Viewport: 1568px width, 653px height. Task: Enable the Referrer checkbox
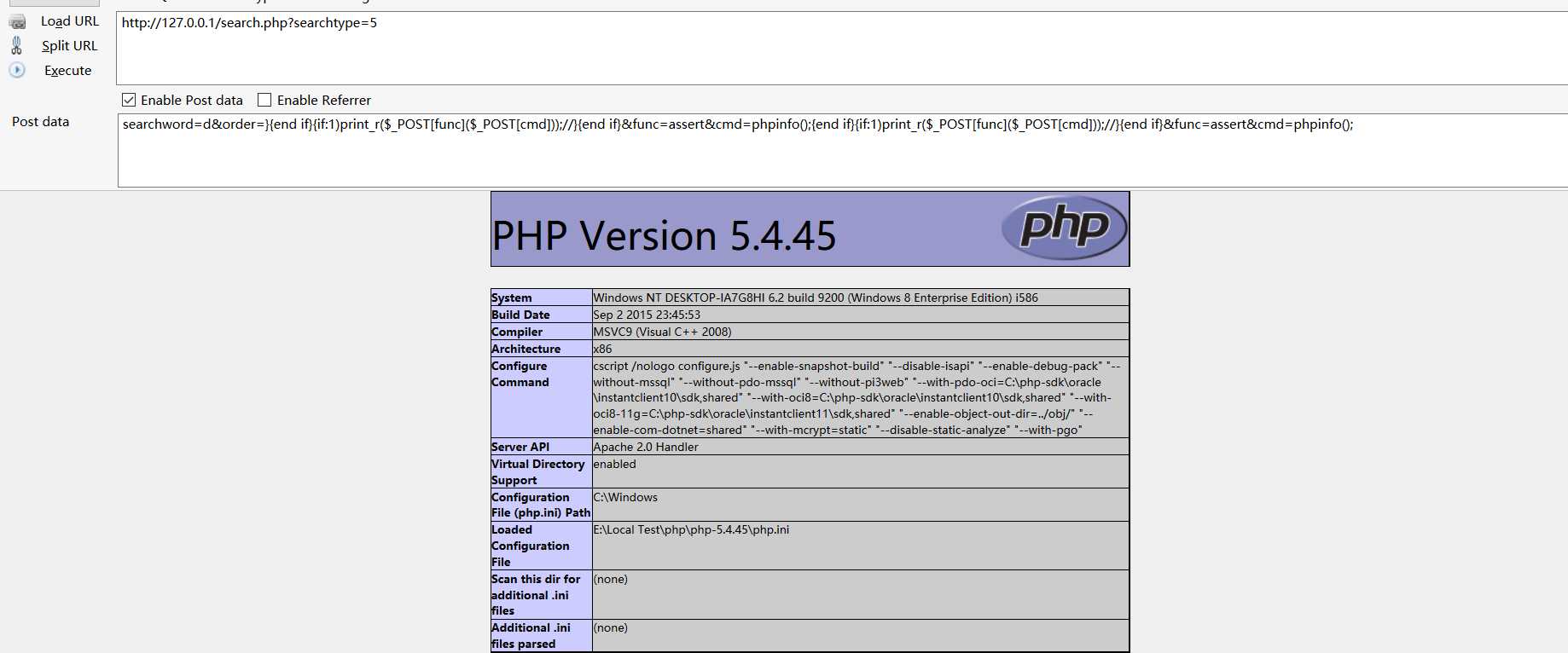(x=264, y=100)
